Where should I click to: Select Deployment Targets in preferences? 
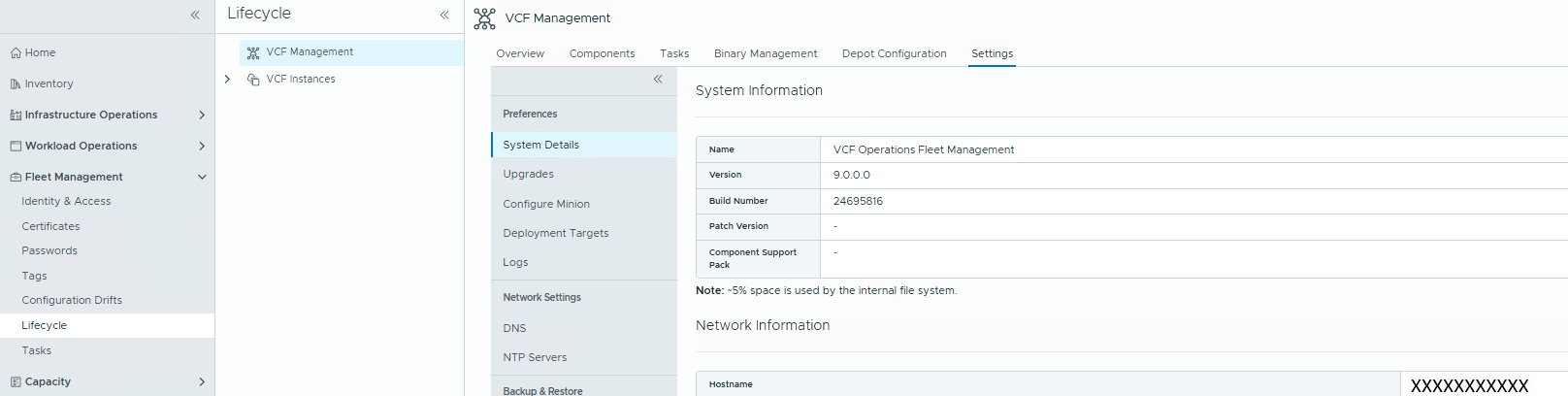point(555,234)
